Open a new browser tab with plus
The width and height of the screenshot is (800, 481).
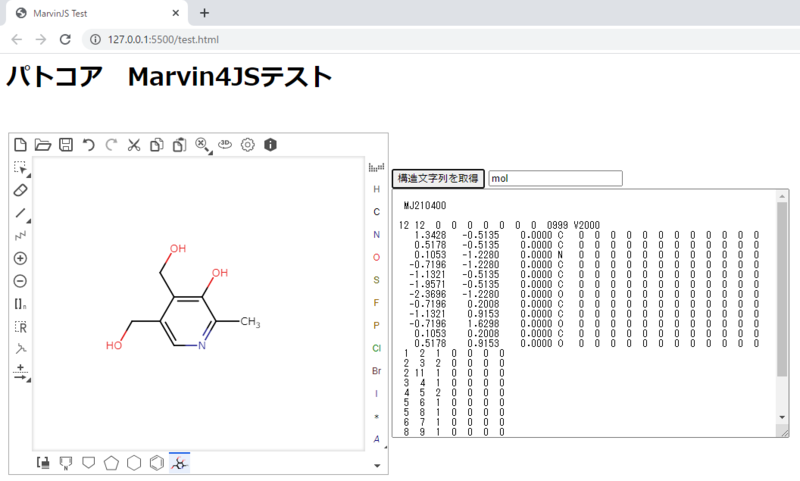(x=205, y=13)
